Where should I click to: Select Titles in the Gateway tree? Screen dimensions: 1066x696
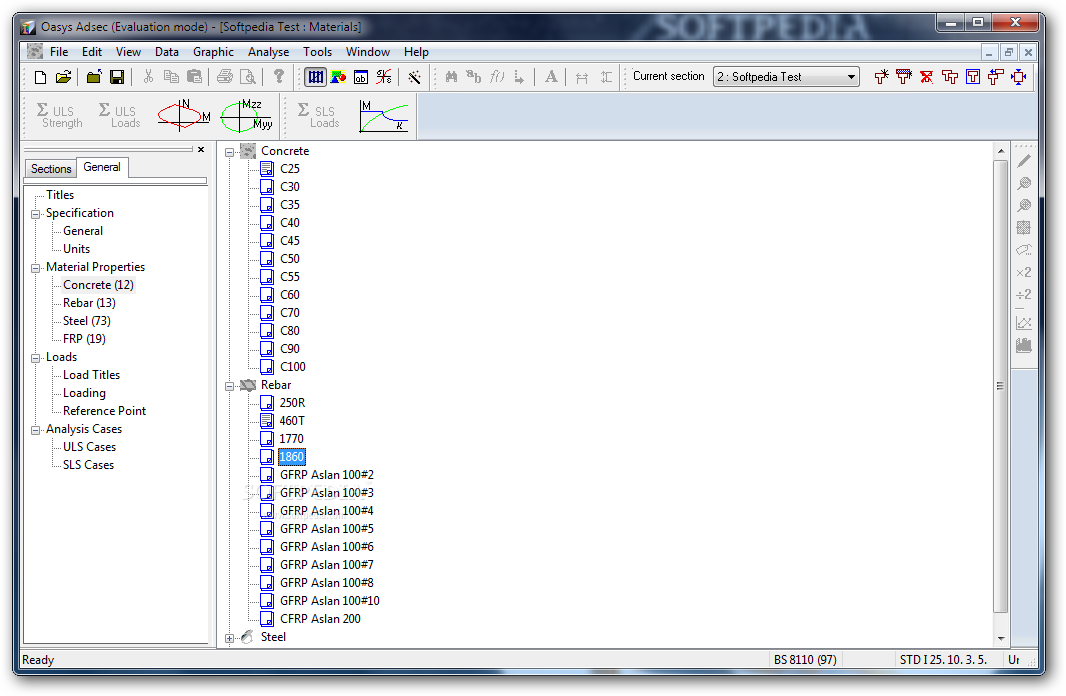point(60,195)
